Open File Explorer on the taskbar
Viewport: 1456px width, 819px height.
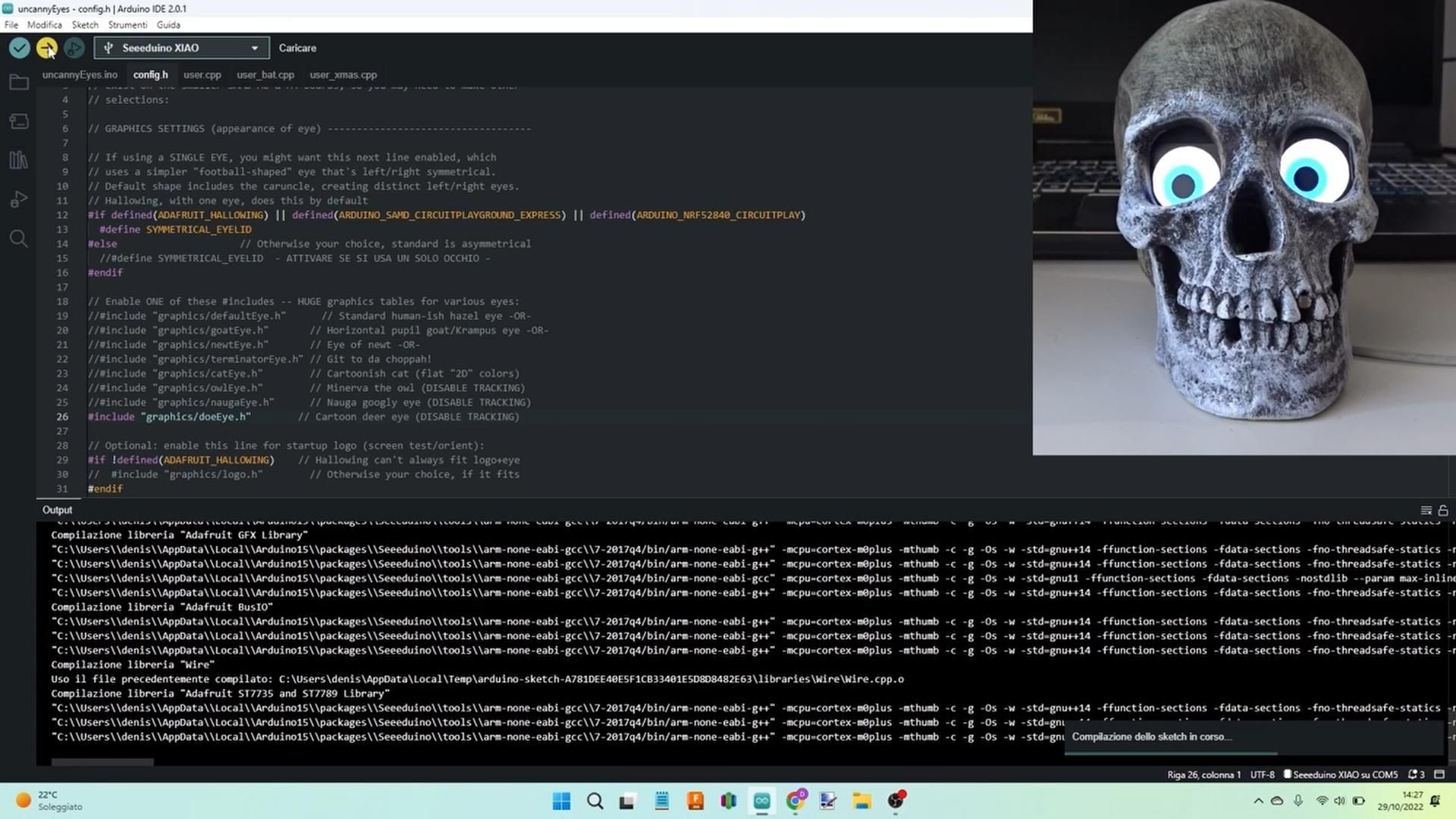point(861,801)
